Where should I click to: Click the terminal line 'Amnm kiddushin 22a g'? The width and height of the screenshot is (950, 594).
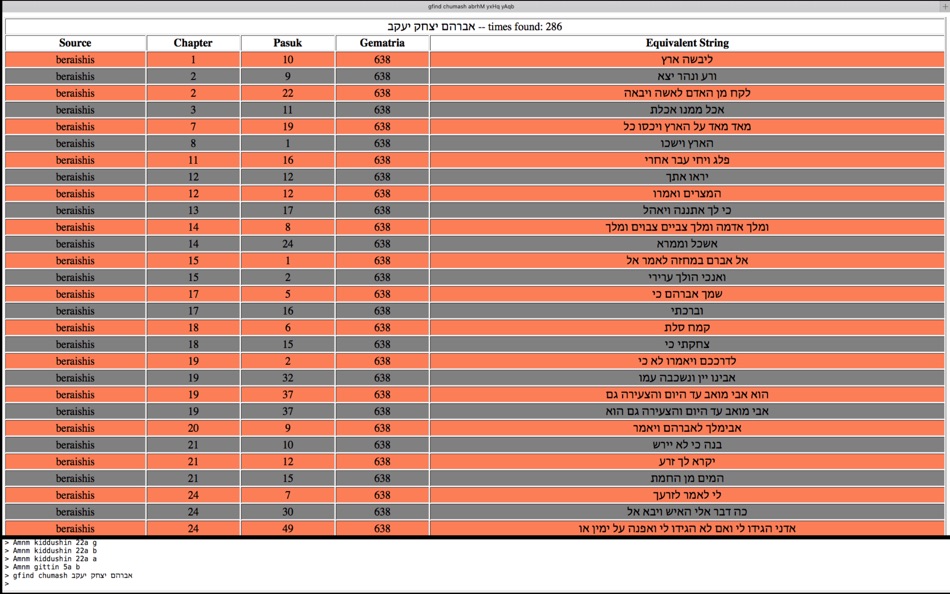tap(55, 542)
